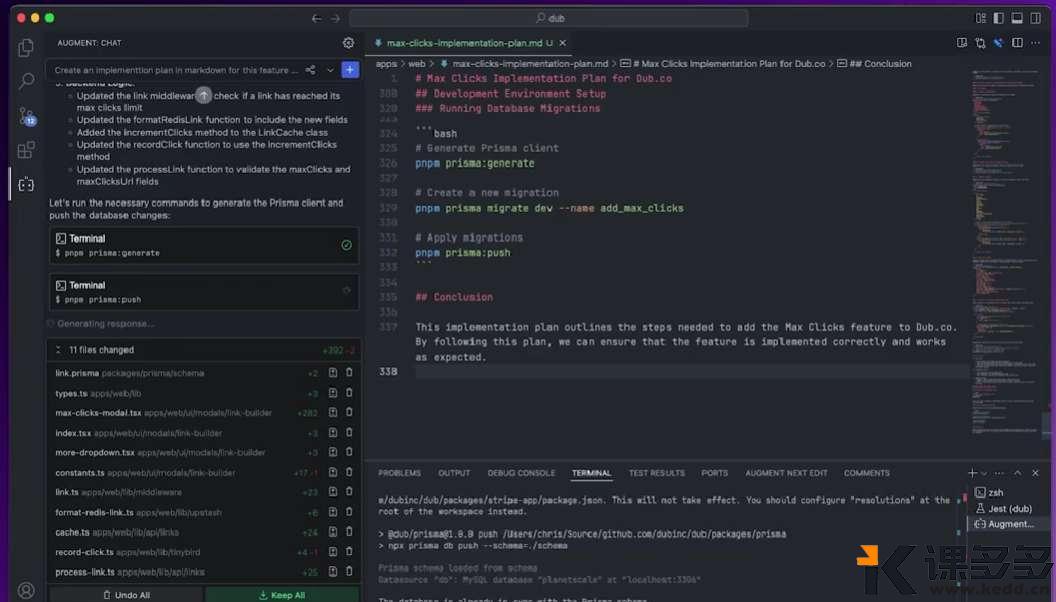Close the bottom terminal panel
Viewport: 1056px width, 602px height.
(1035, 473)
